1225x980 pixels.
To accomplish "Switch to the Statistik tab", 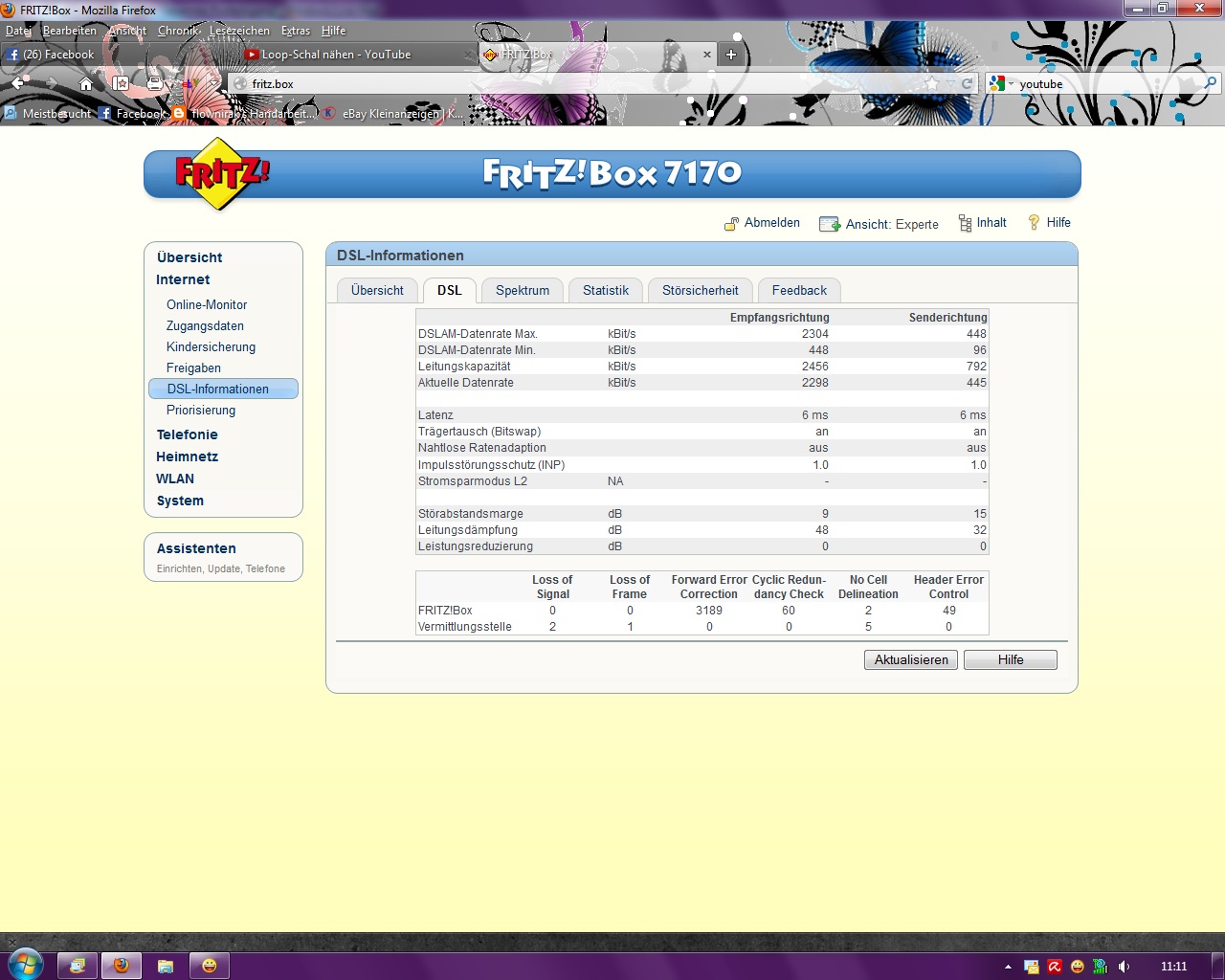I will 606,290.
